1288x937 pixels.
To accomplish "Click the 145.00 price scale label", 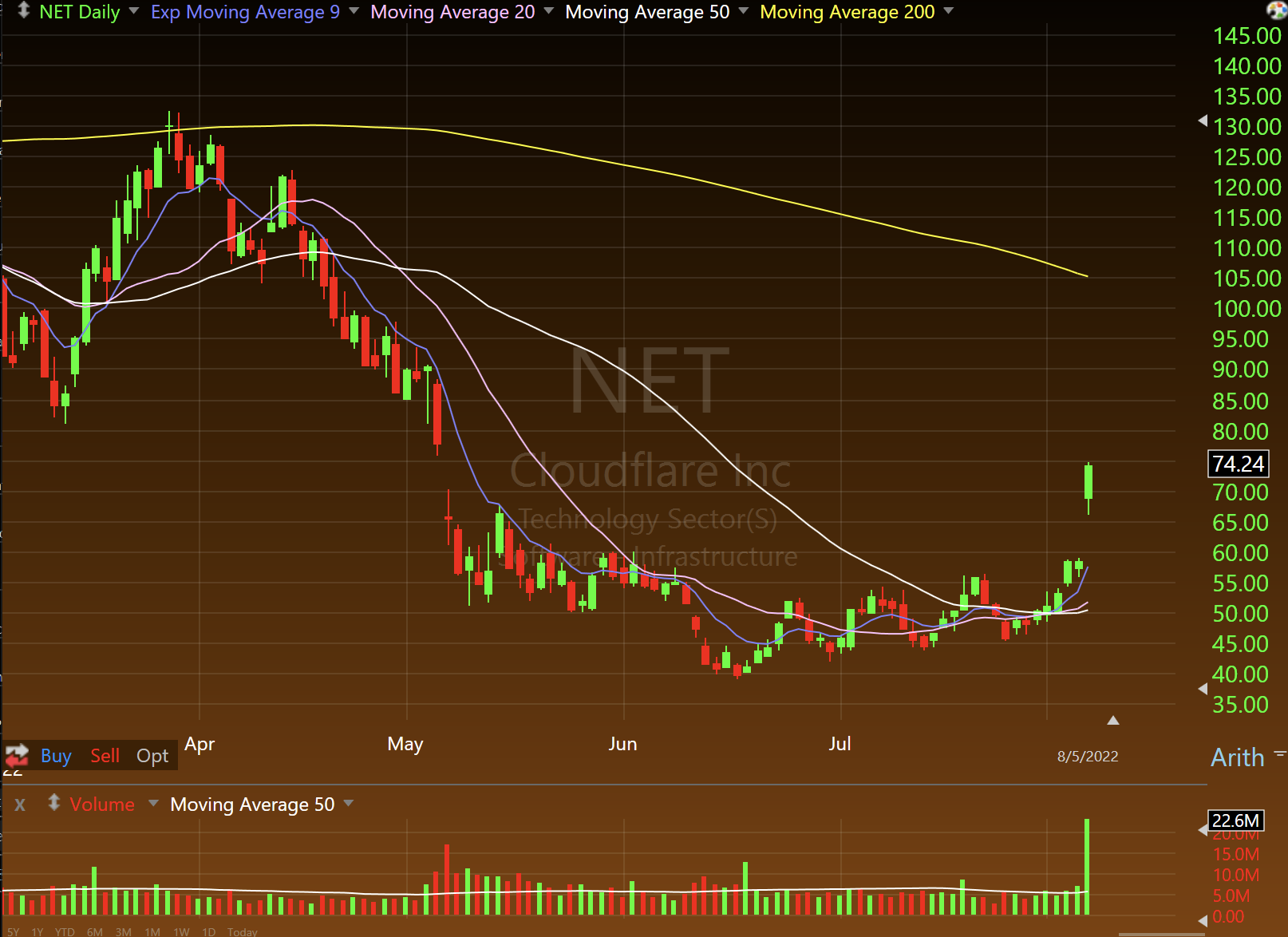I will click(x=1247, y=36).
